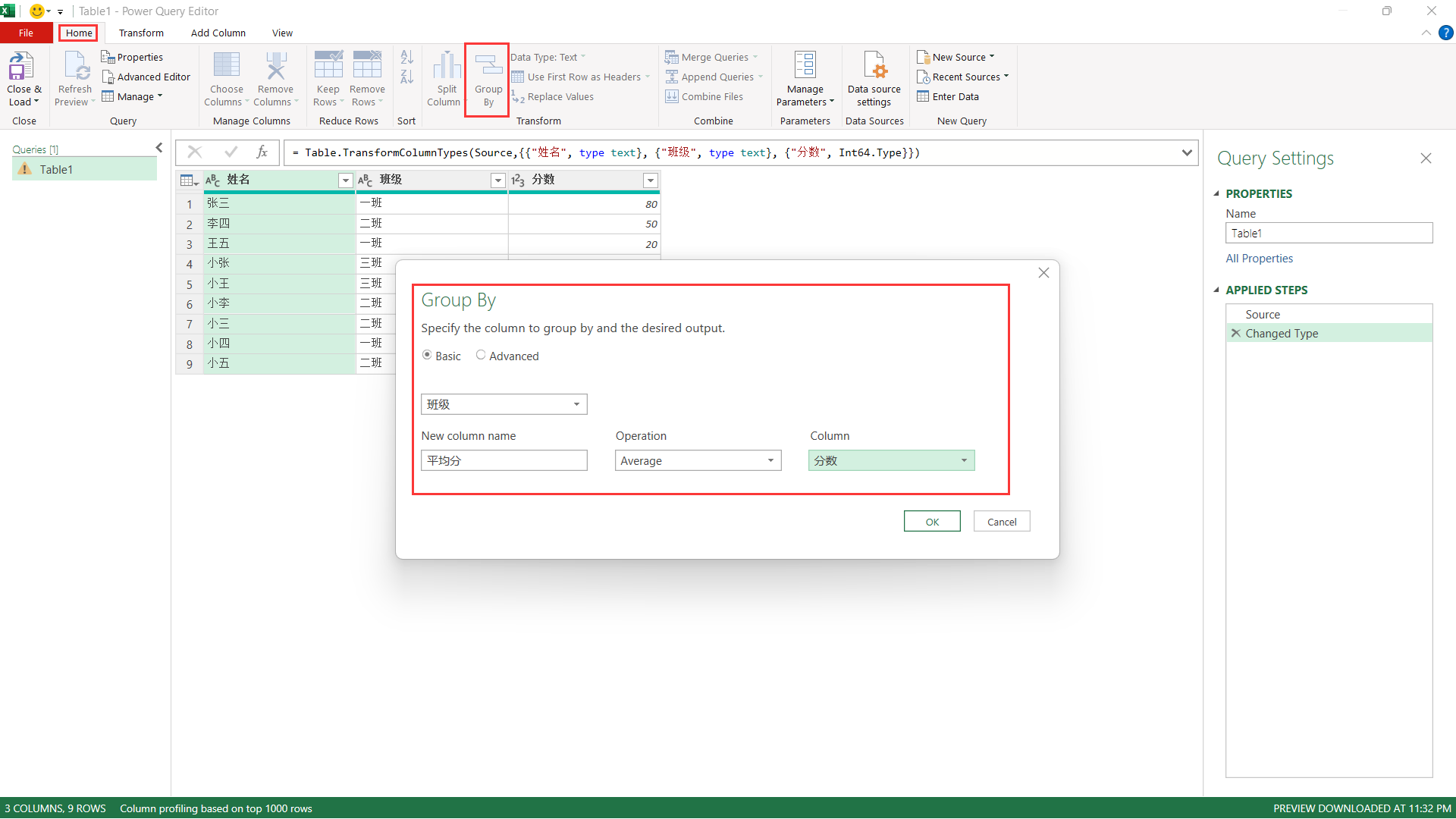Collapse the APPLIED STEPS section
The image size is (1456, 819).
(x=1217, y=290)
